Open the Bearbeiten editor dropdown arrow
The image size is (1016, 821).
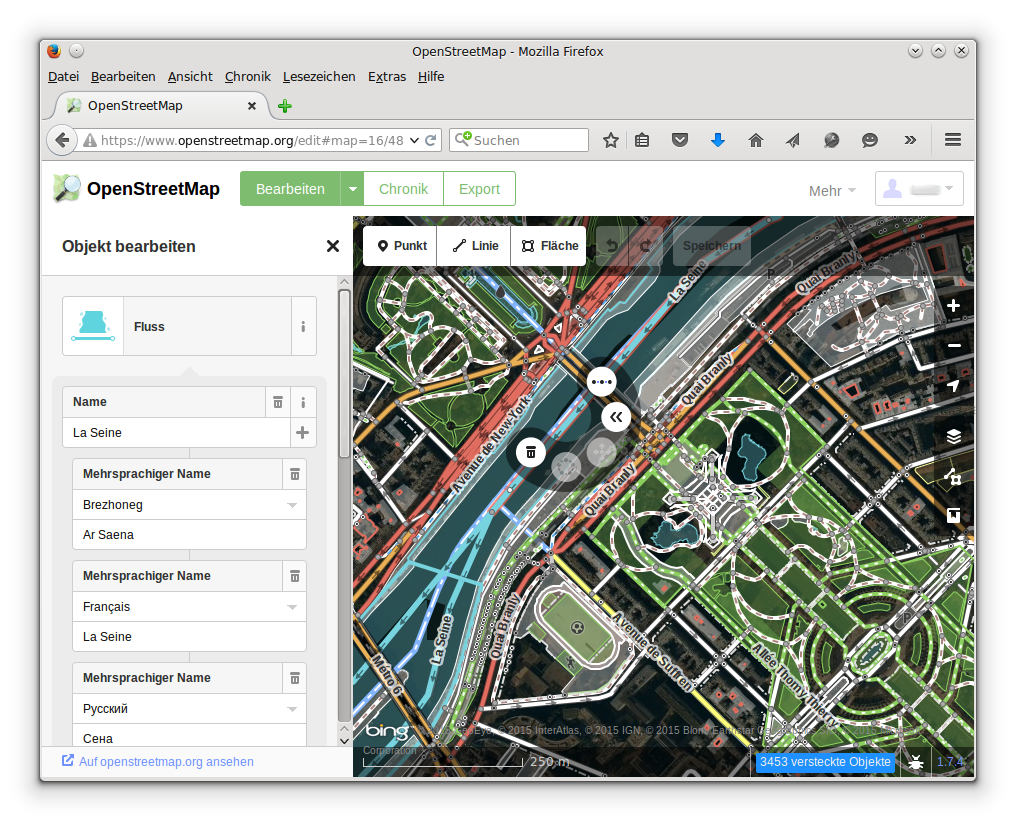pos(351,189)
